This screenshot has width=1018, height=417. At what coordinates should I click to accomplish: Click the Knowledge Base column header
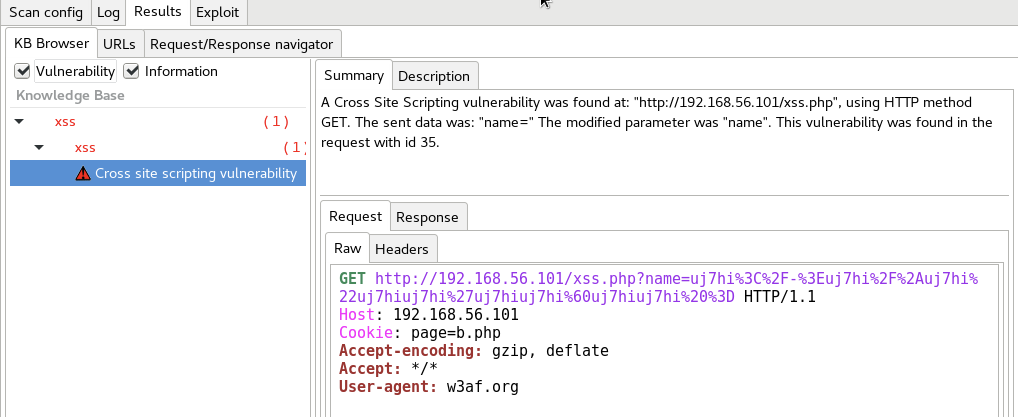click(70, 96)
